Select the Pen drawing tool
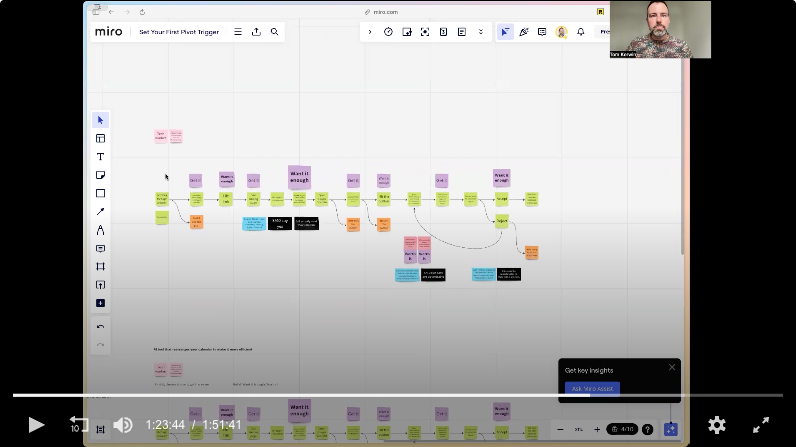 [101, 230]
